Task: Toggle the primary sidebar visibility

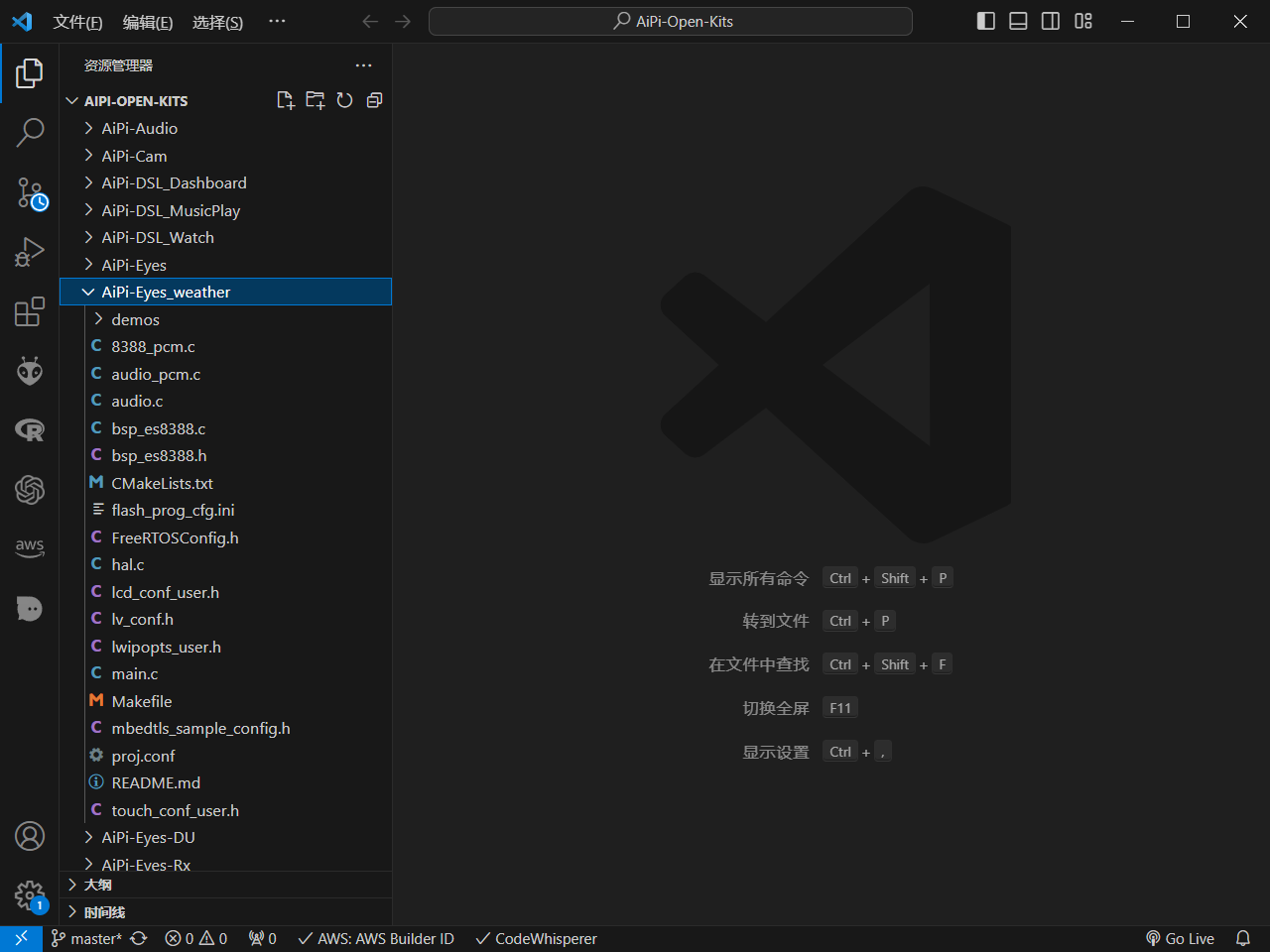Action: click(986, 21)
